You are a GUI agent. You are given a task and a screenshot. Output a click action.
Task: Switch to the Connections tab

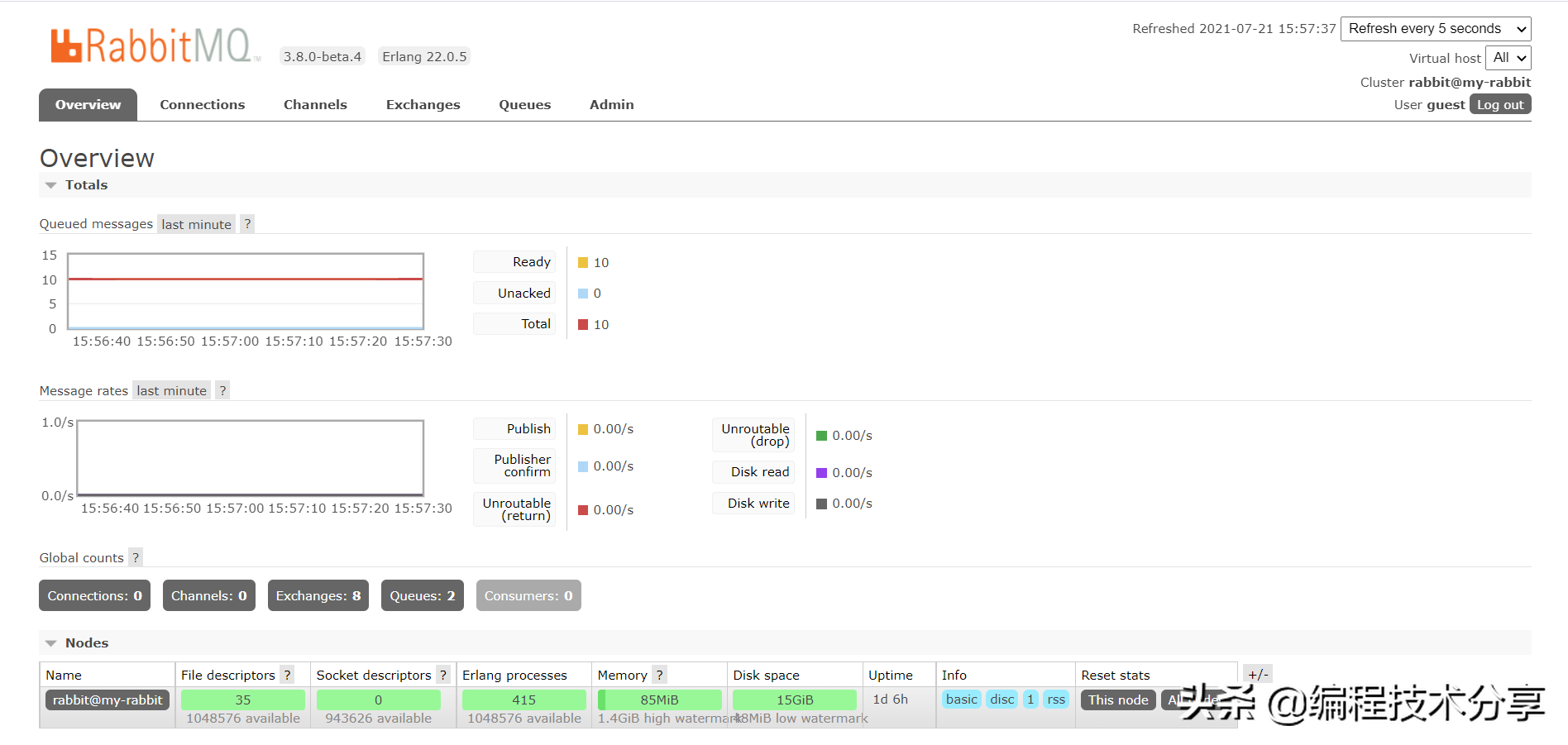[x=203, y=105]
